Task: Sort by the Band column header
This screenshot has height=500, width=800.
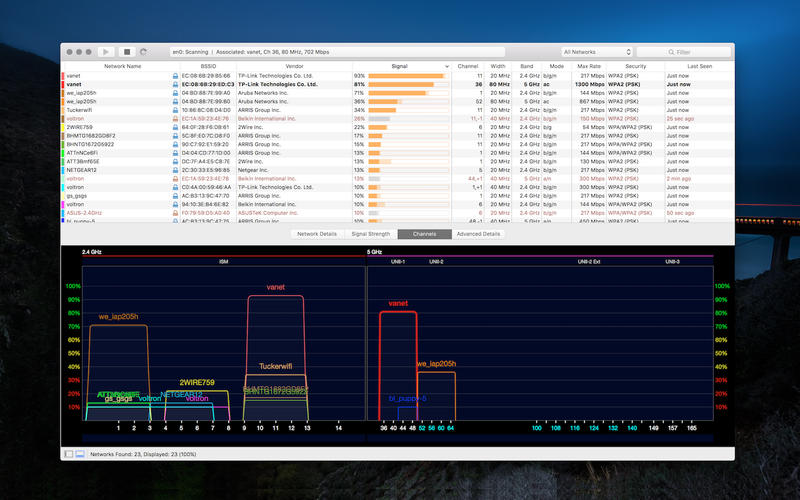Action: 527,66
